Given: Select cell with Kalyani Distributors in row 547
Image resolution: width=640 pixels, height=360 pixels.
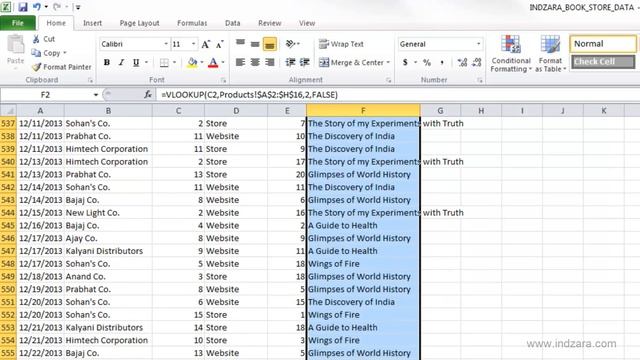Looking at the screenshot, I should (x=108, y=251).
